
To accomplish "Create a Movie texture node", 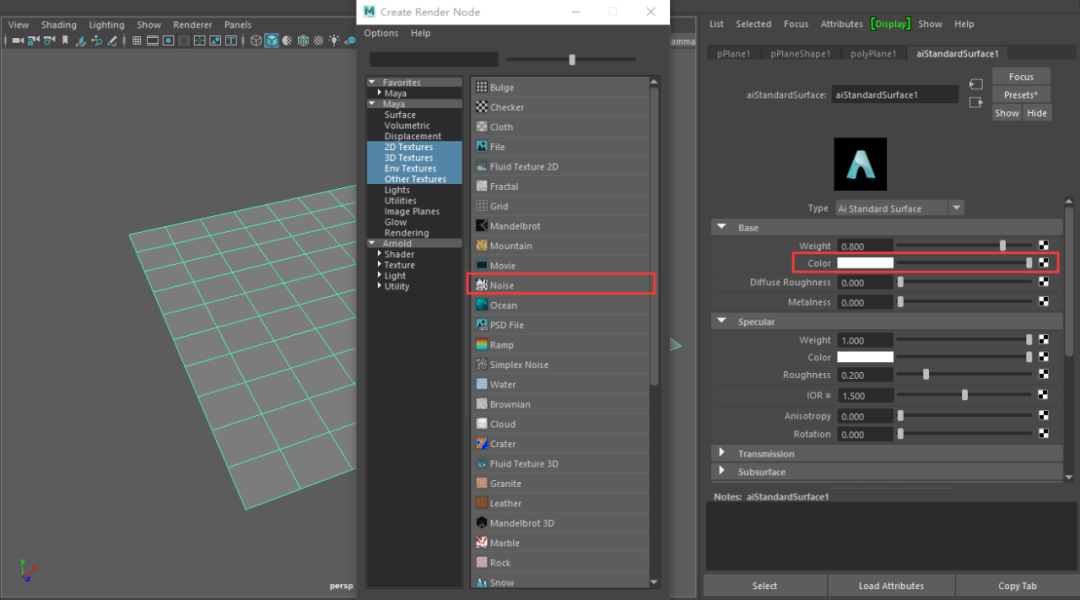I will 561,266.
